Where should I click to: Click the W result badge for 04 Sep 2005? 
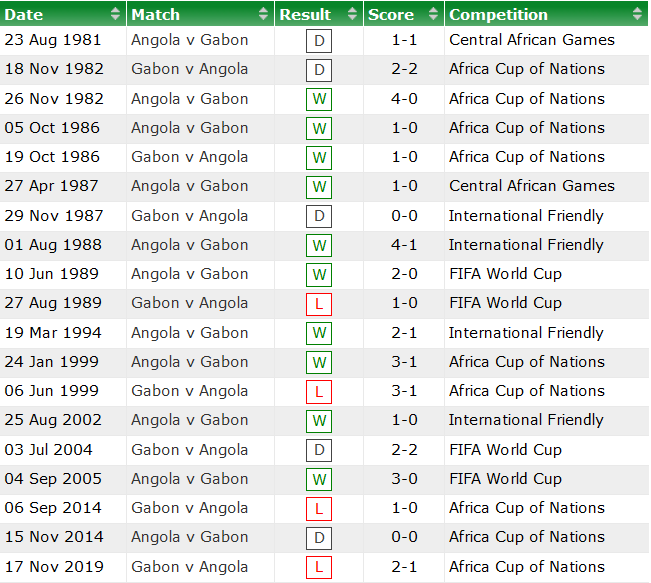click(319, 480)
